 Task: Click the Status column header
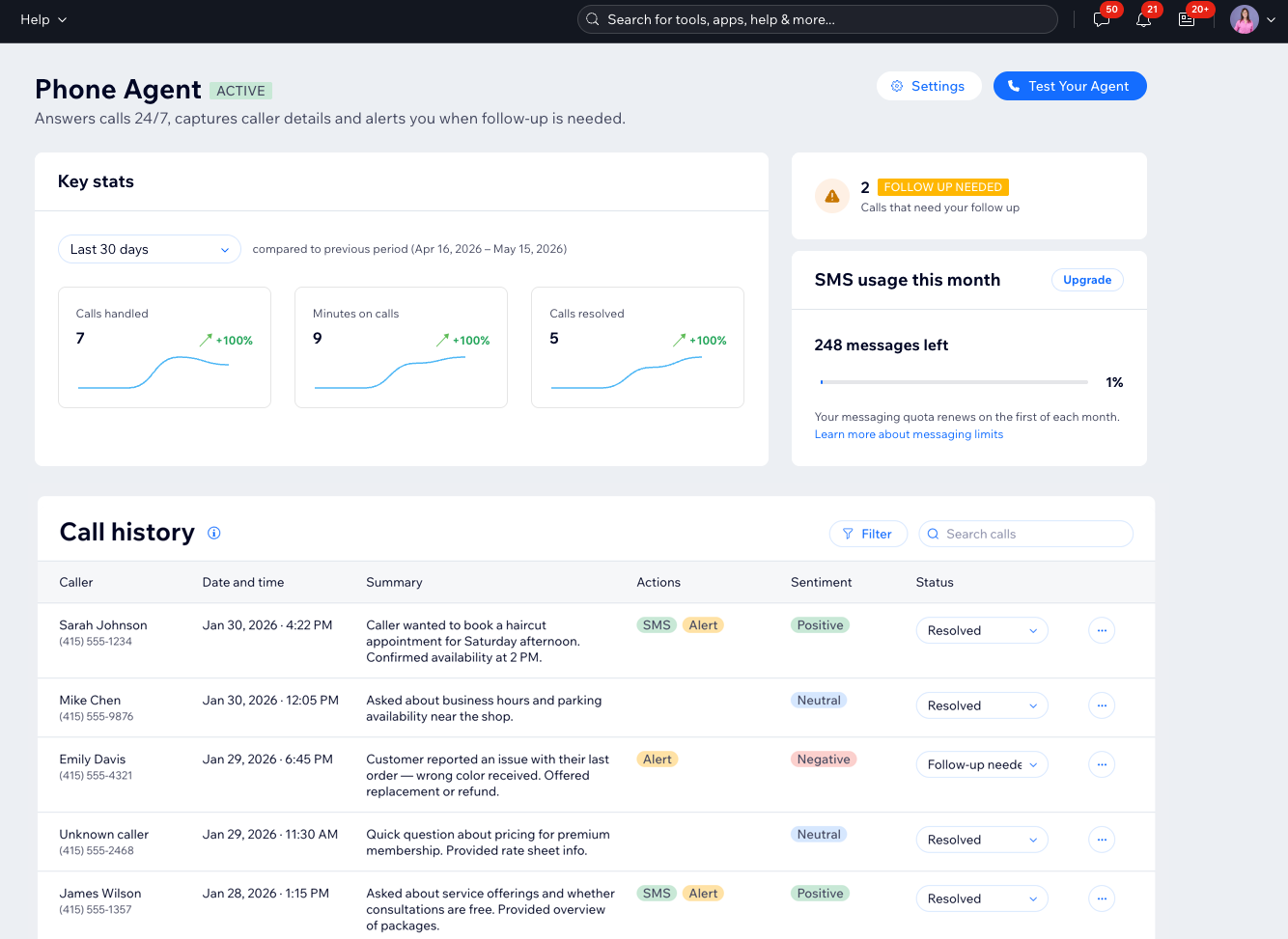click(935, 582)
